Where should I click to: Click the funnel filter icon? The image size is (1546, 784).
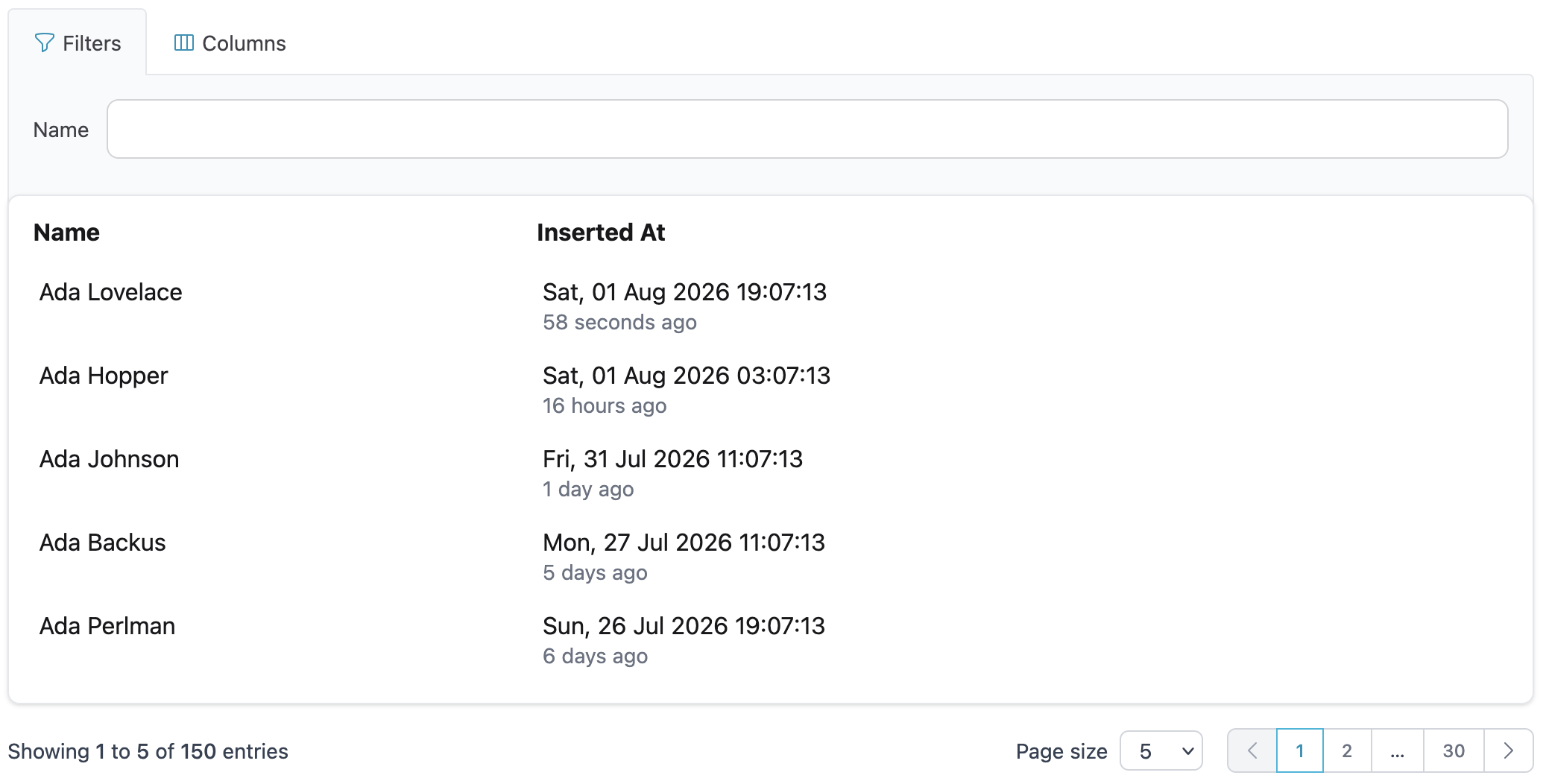pos(45,43)
